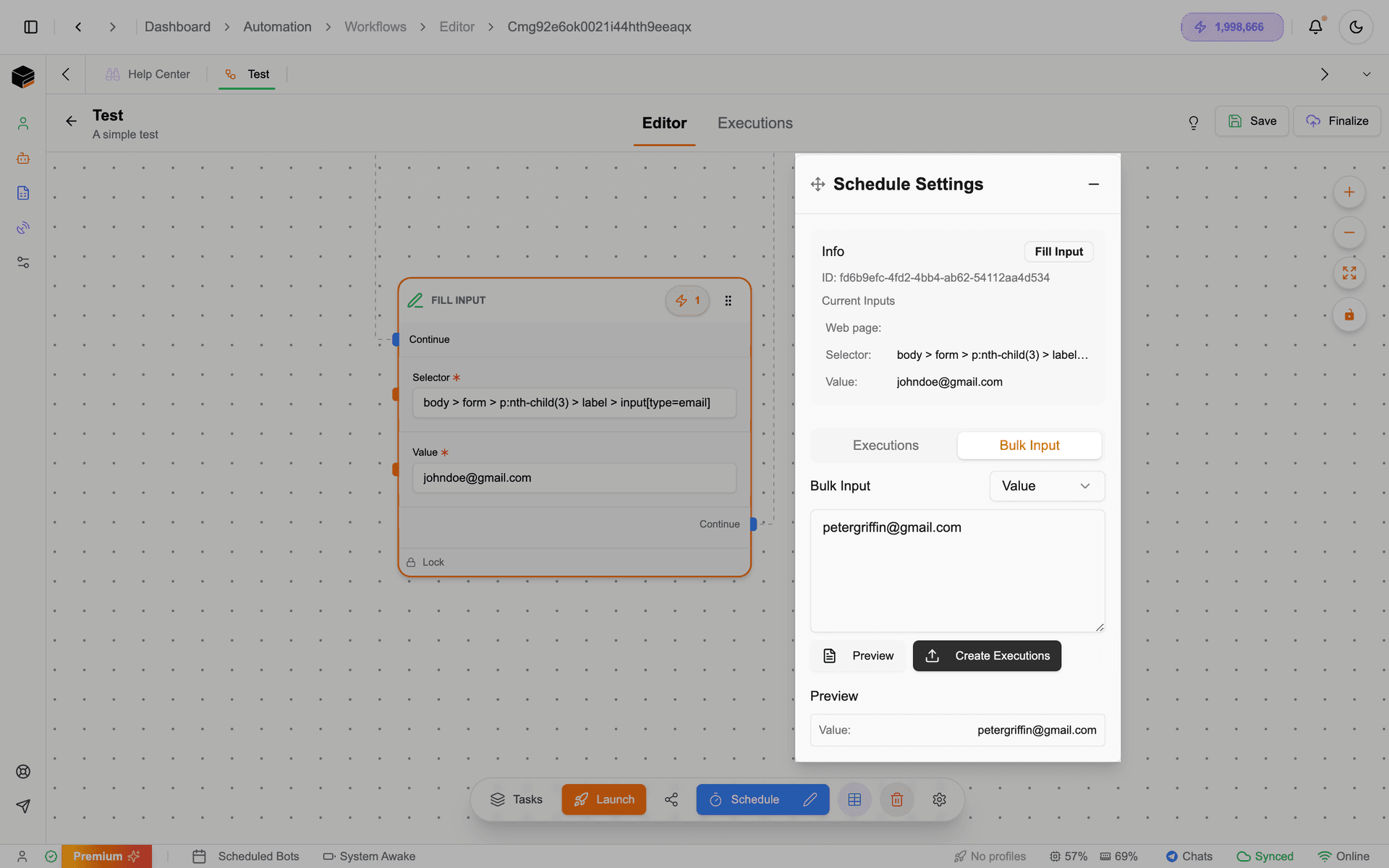Collapse the Schedule Settings panel
Screen dimensions: 1389x868
tap(1093, 184)
